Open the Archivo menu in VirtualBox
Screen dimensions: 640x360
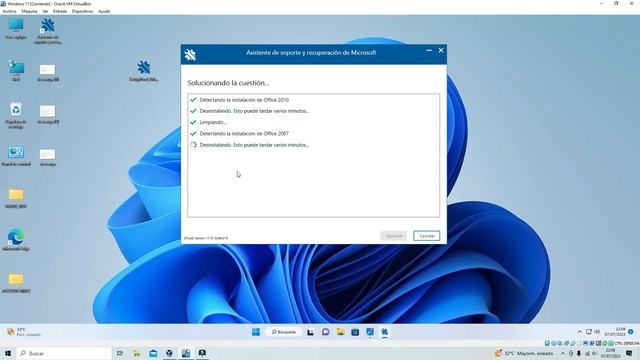coord(9,11)
